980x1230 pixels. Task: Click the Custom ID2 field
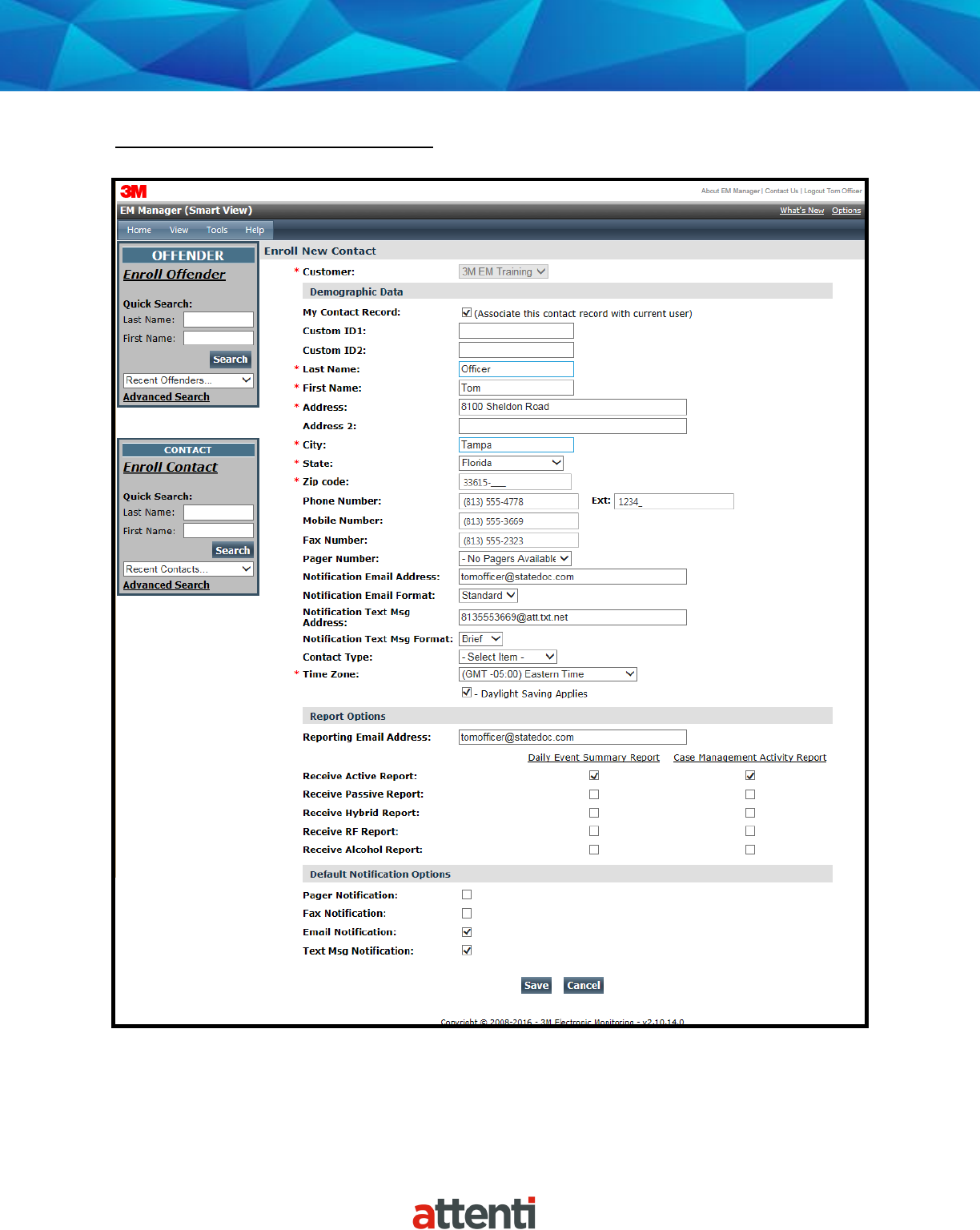pyautogui.click(x=516, y=350)
